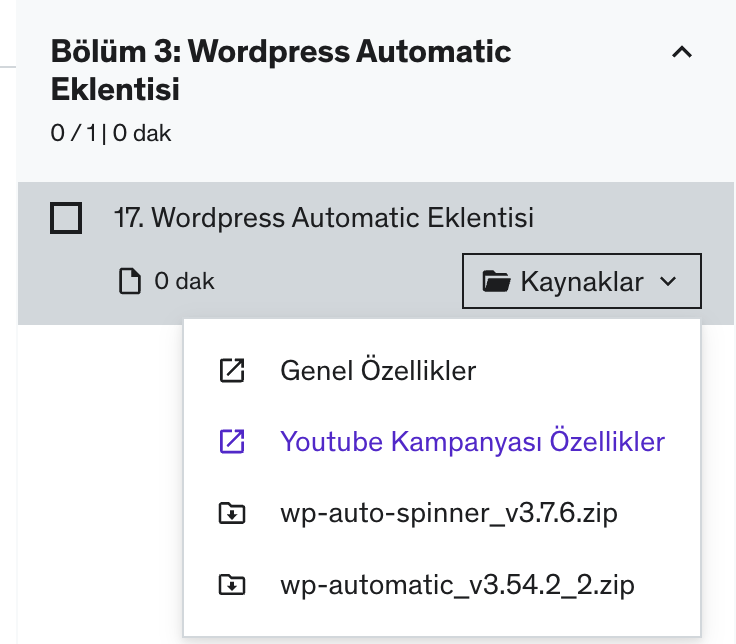Image resolution: width=736 pixels, height=644 pixels.
Task: Click the folder icon in the Kaynaklar button
Action: (x=496, y=281)
